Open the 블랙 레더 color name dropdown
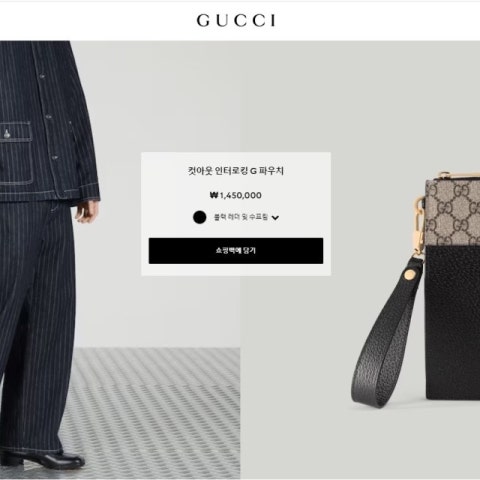The height and width of the screenshot is (480, 480). (241, 217)
